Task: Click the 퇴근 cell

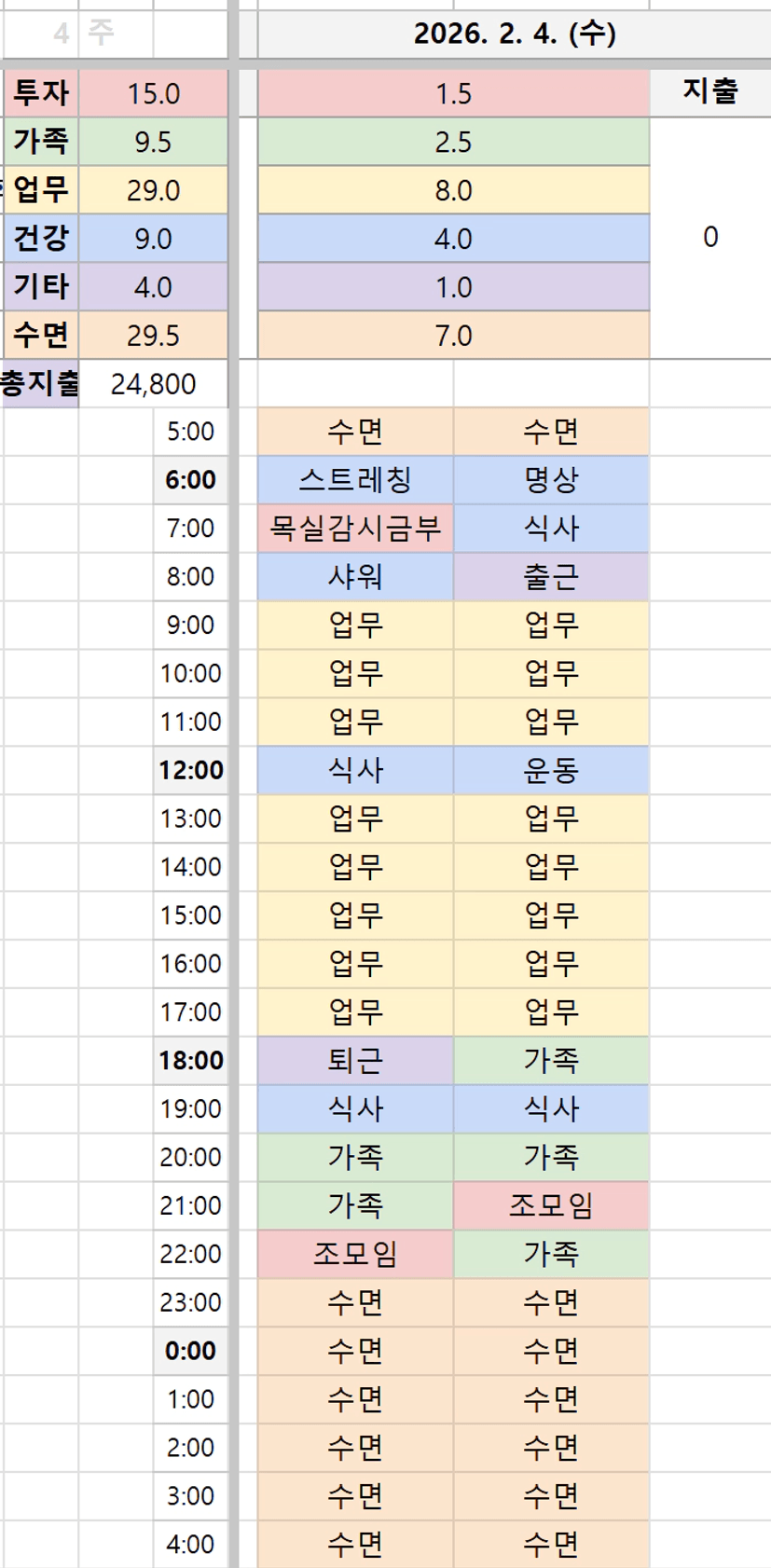Action: pos(355,1060)
